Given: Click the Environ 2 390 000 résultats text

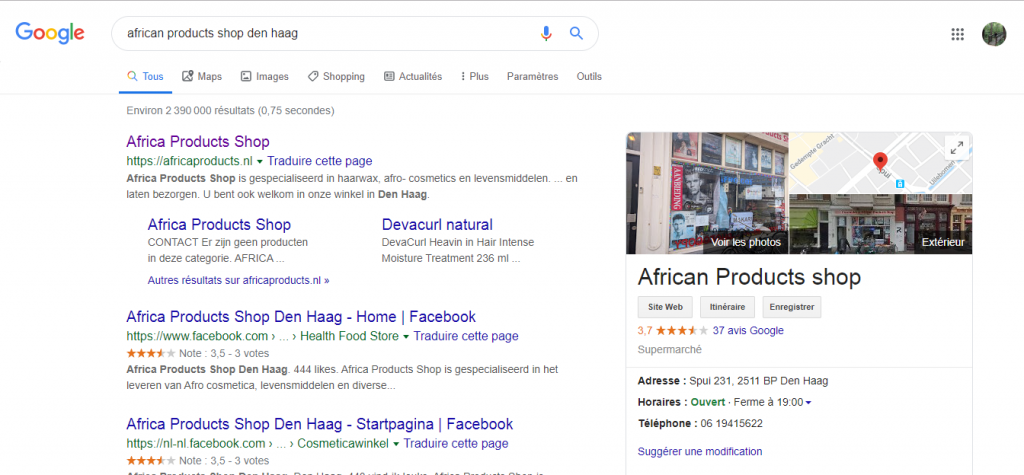Looking at the screenshot, I should [x=231, y=111].
